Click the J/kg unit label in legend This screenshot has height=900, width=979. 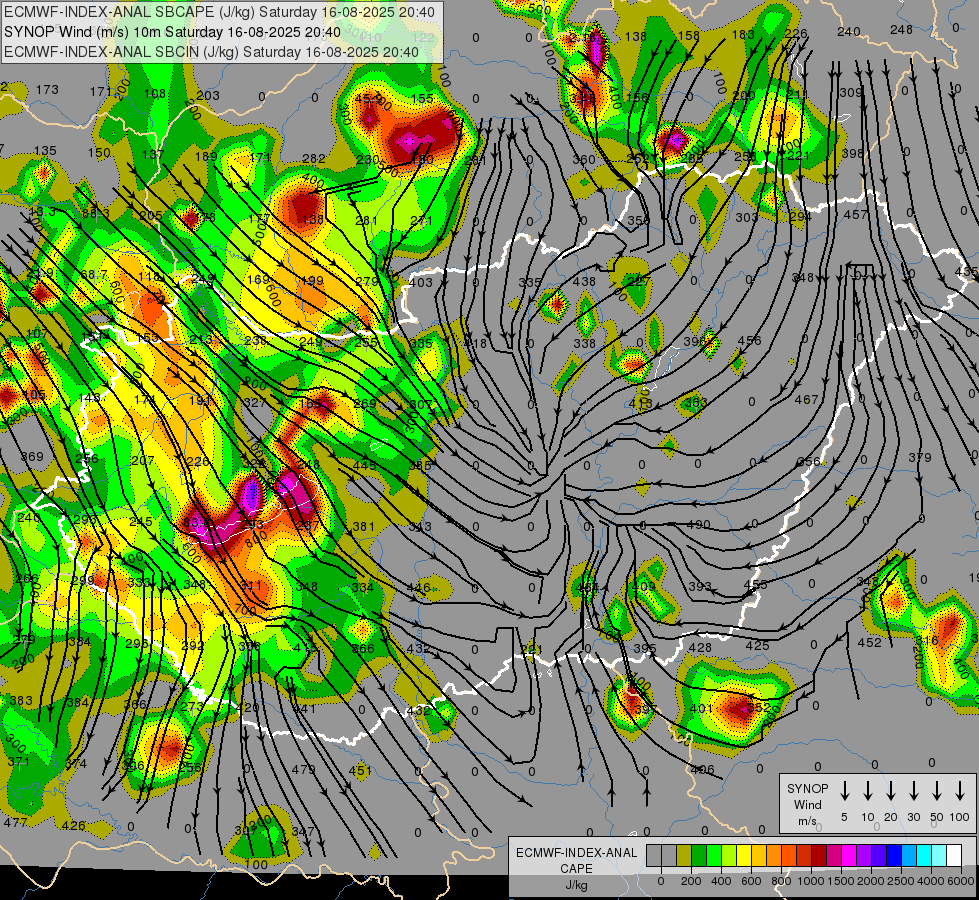576,885
